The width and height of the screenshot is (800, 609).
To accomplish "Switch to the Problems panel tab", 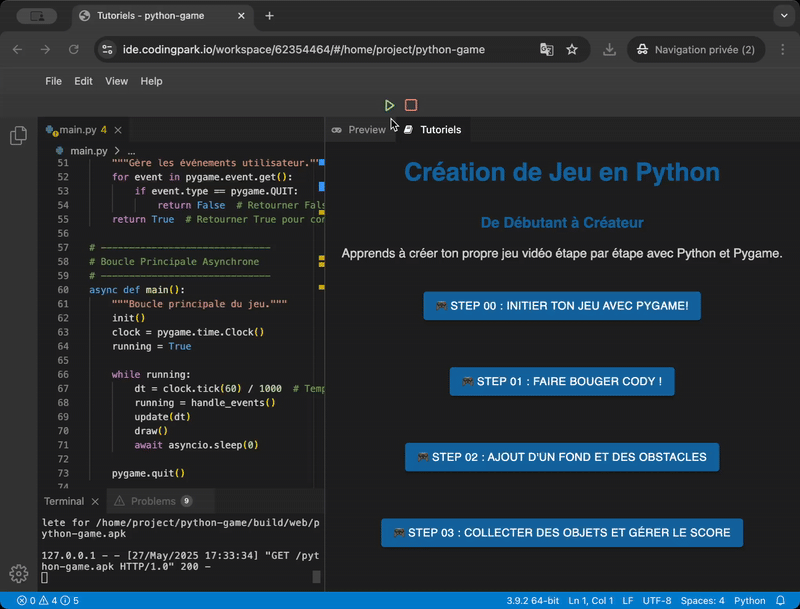I will 152,501.
